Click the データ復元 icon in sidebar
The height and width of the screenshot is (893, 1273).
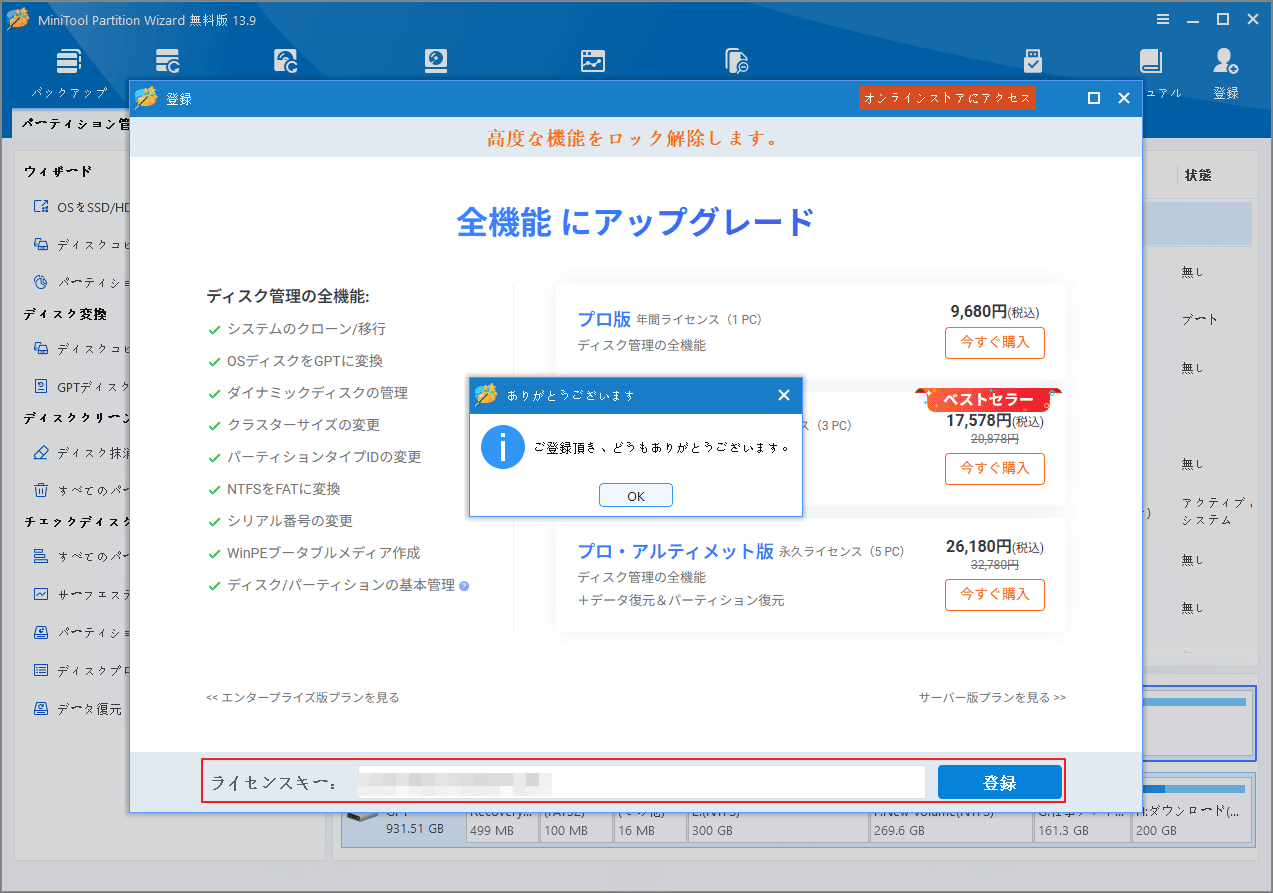41,708
